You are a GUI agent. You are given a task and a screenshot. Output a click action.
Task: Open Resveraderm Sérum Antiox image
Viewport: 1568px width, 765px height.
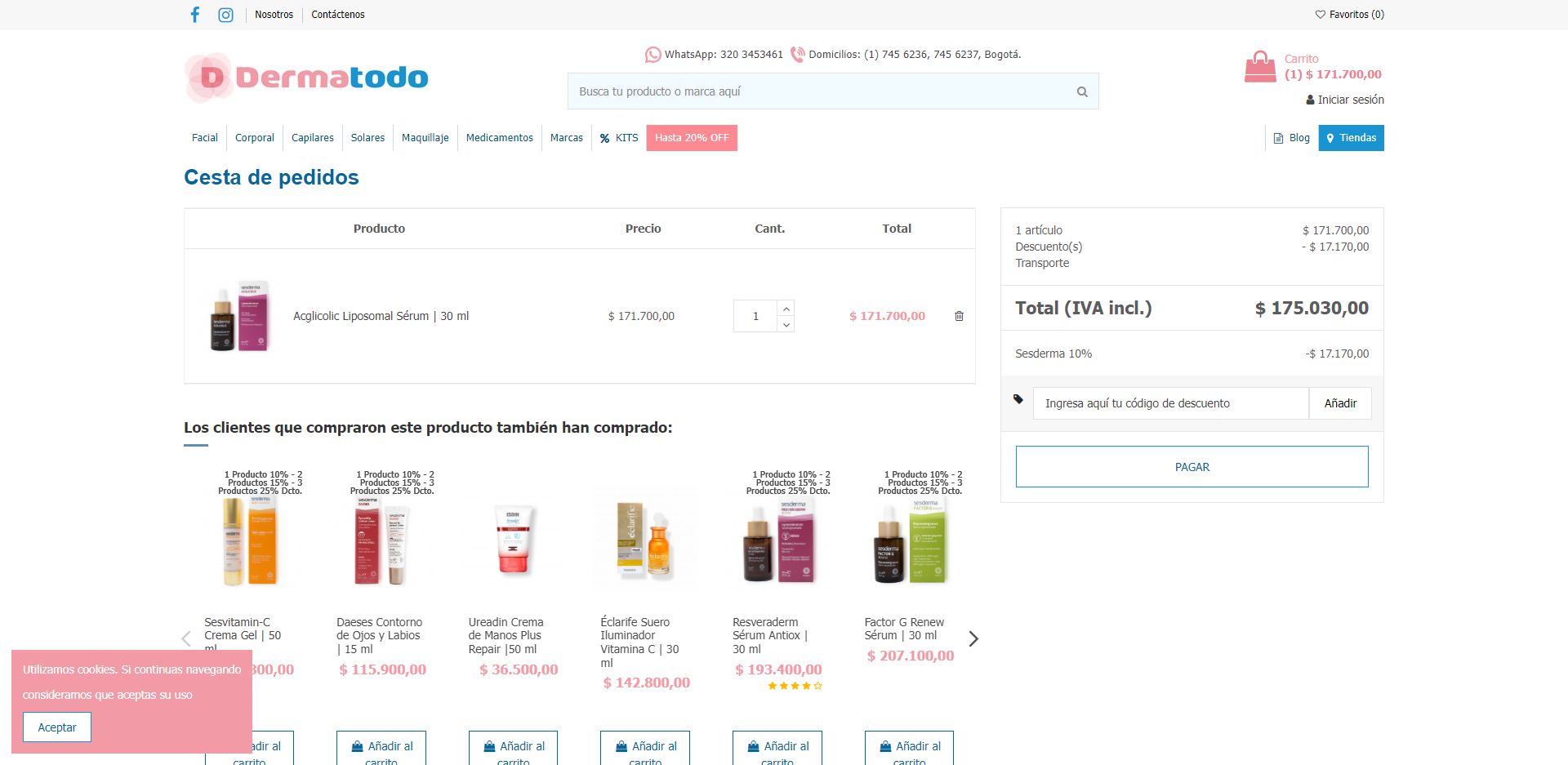pyautogui.click(x=778, y=539)
